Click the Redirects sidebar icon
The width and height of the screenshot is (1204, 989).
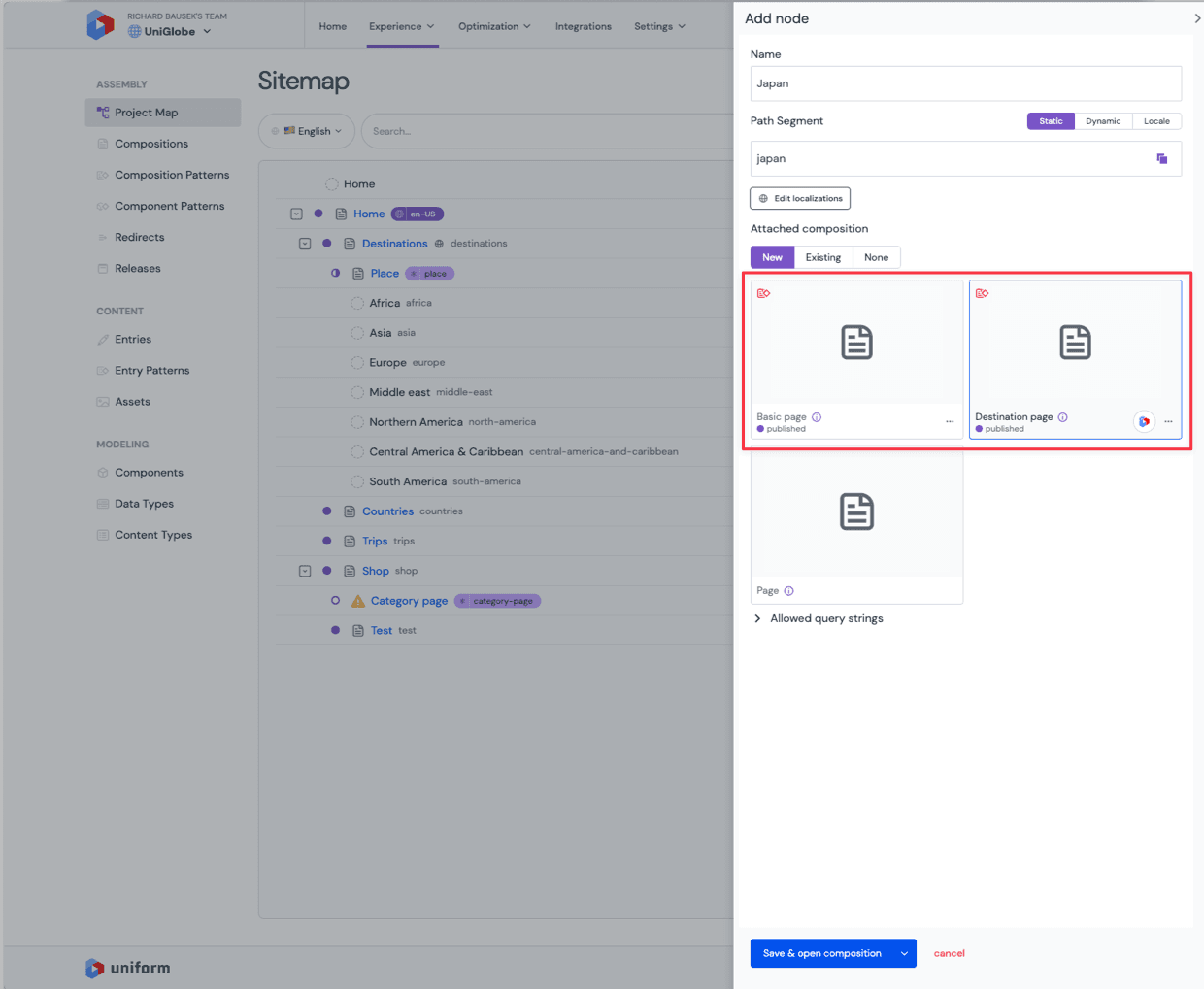click(x=103, y=237)
